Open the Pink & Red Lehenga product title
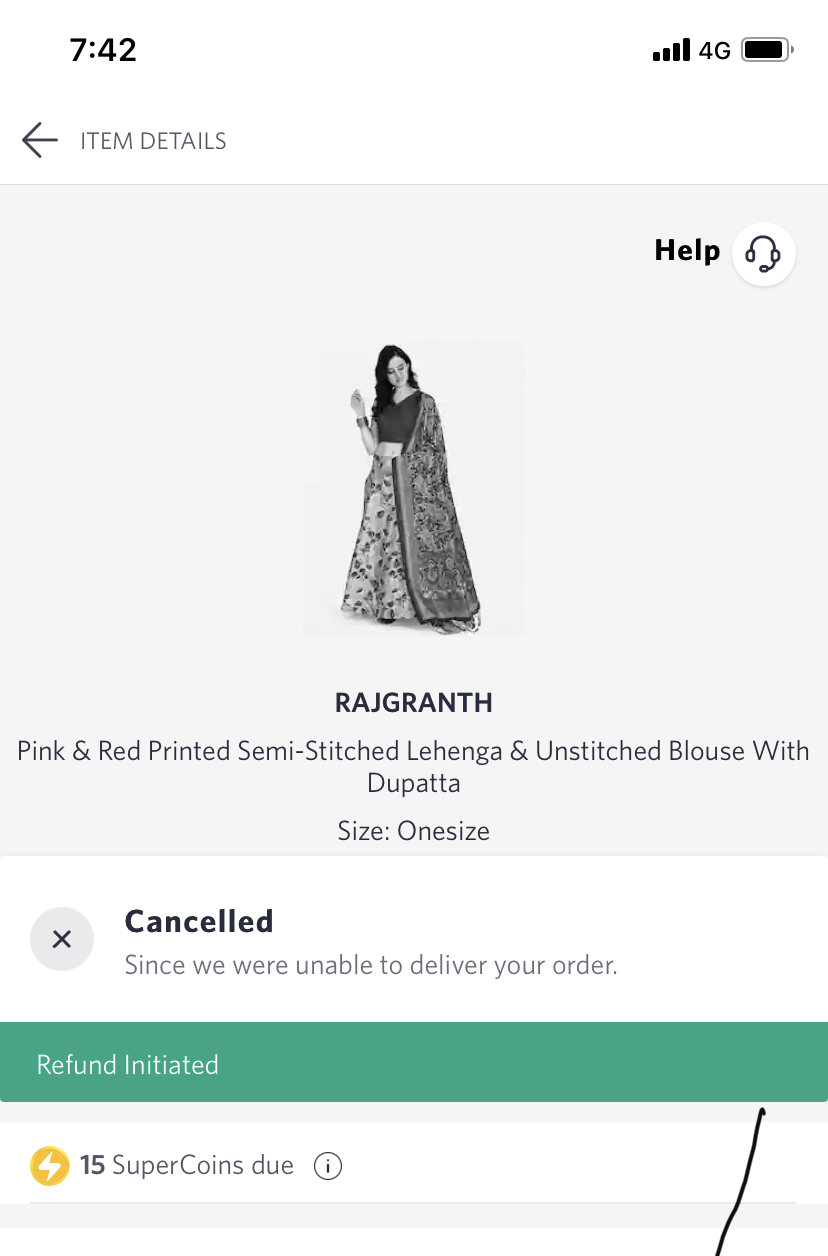828x1256 pixels. [x=414, y=766]
